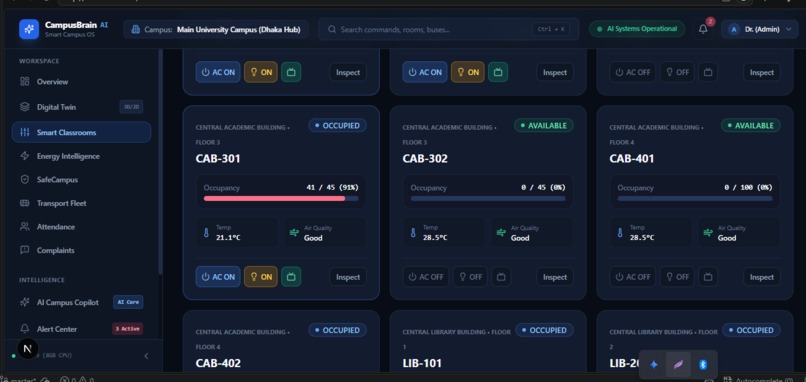Click the CAB-301 occupancy progress bar
The height and width of the screenshot is (382, 806).
pyautogui.click(x=281, y=198)
